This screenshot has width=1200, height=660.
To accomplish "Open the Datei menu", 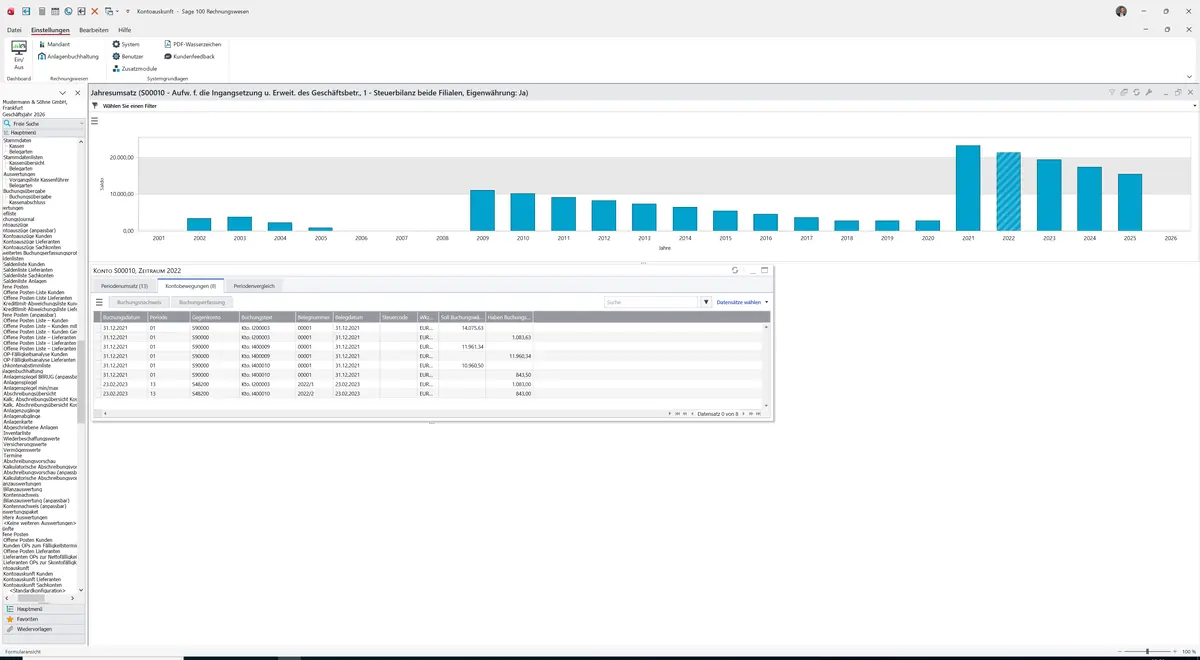I will pyautogui.click(x=14, y=30).
